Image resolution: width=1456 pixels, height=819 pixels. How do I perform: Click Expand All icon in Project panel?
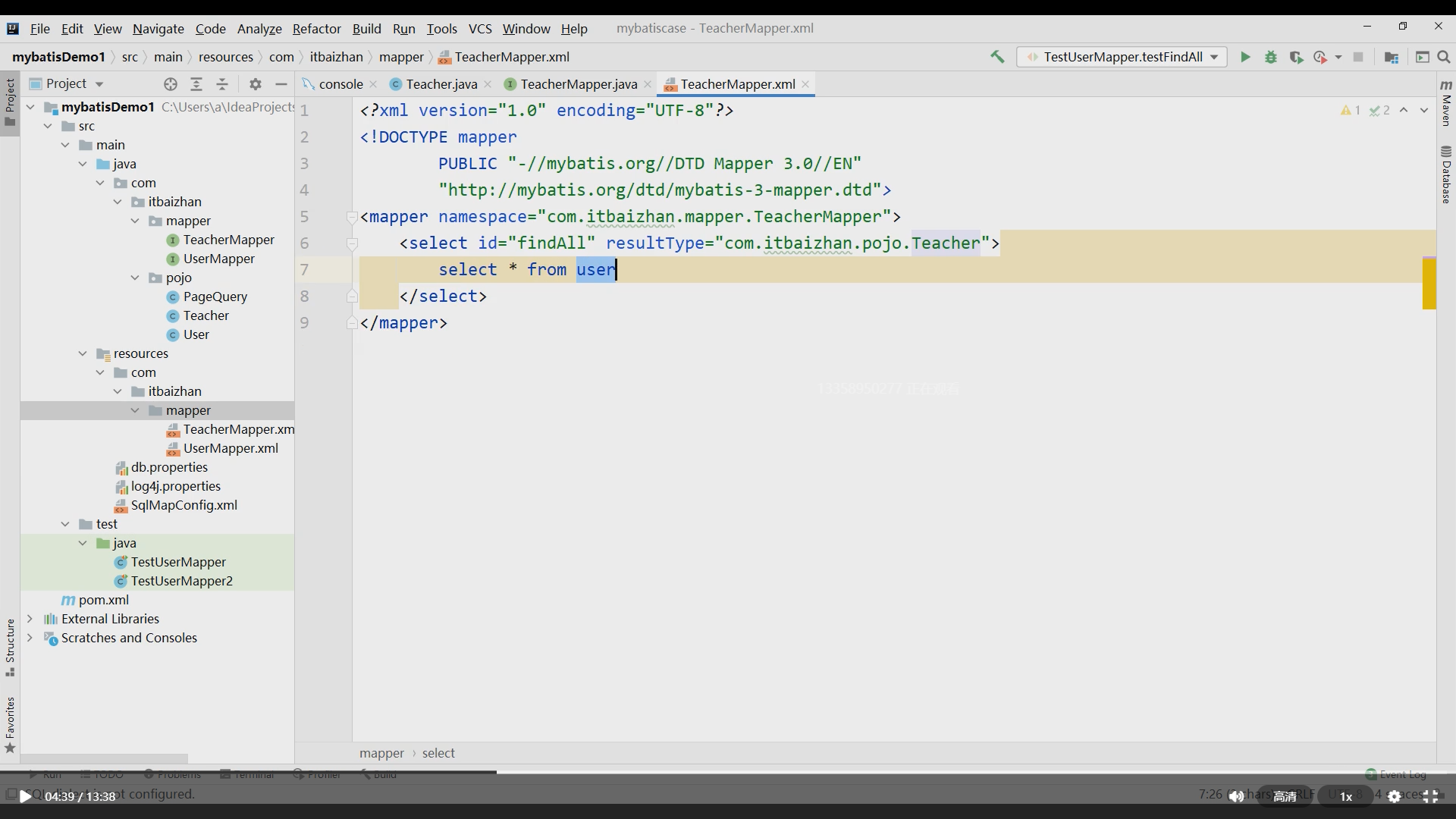(x=196, y=84)
